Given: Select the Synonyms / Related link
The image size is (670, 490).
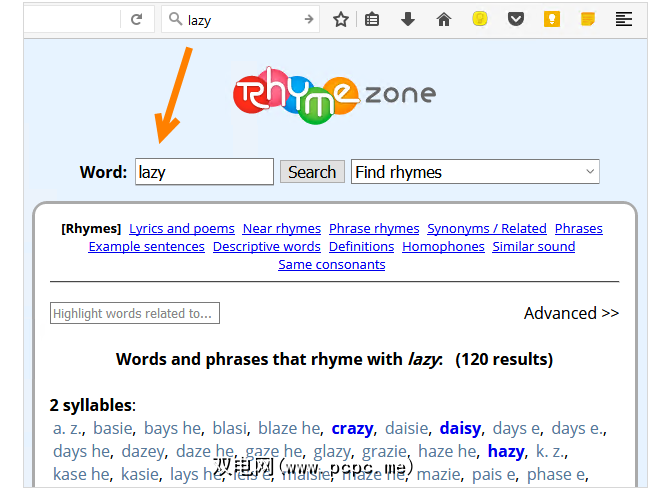Looking at the screenshot, I should point(487,228).
